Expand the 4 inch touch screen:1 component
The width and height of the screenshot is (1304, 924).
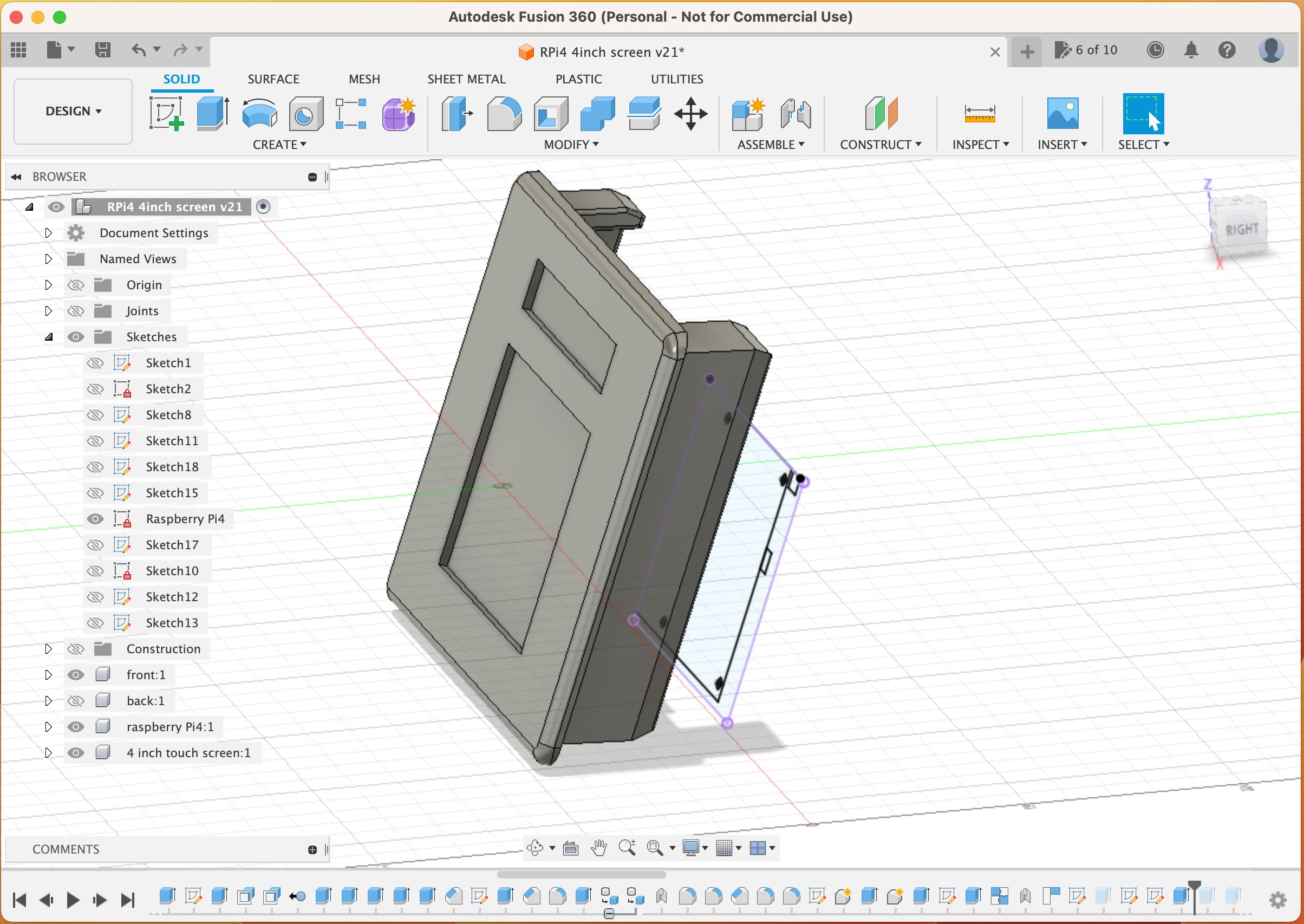47,752
